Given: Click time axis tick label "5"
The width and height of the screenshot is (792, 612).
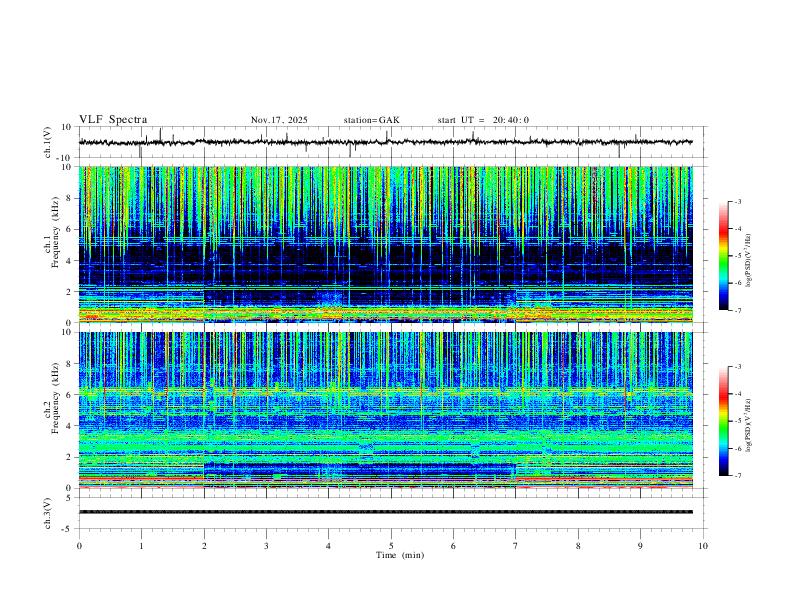Looking at the screenshot, I should click(391, 546).
